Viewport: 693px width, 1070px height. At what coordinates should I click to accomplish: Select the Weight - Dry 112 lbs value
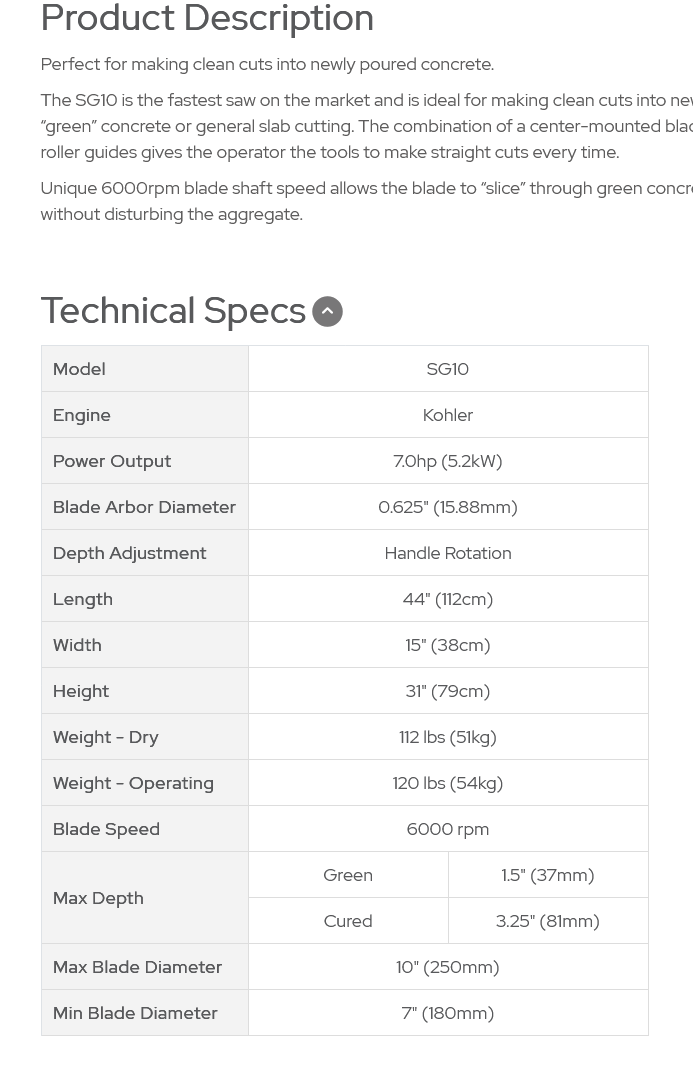(448, 737)
